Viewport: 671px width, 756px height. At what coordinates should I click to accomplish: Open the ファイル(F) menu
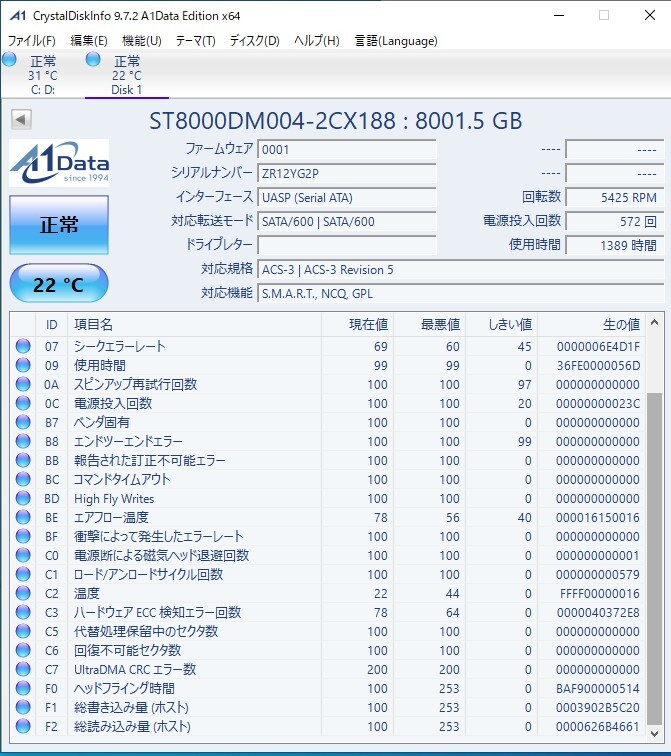point(32,40)
